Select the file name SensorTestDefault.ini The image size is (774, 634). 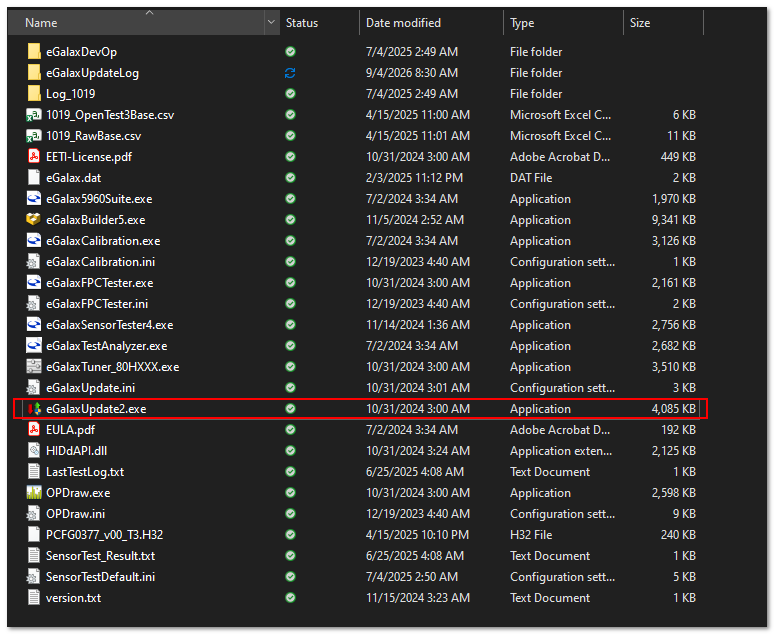(x=100, y=577)
